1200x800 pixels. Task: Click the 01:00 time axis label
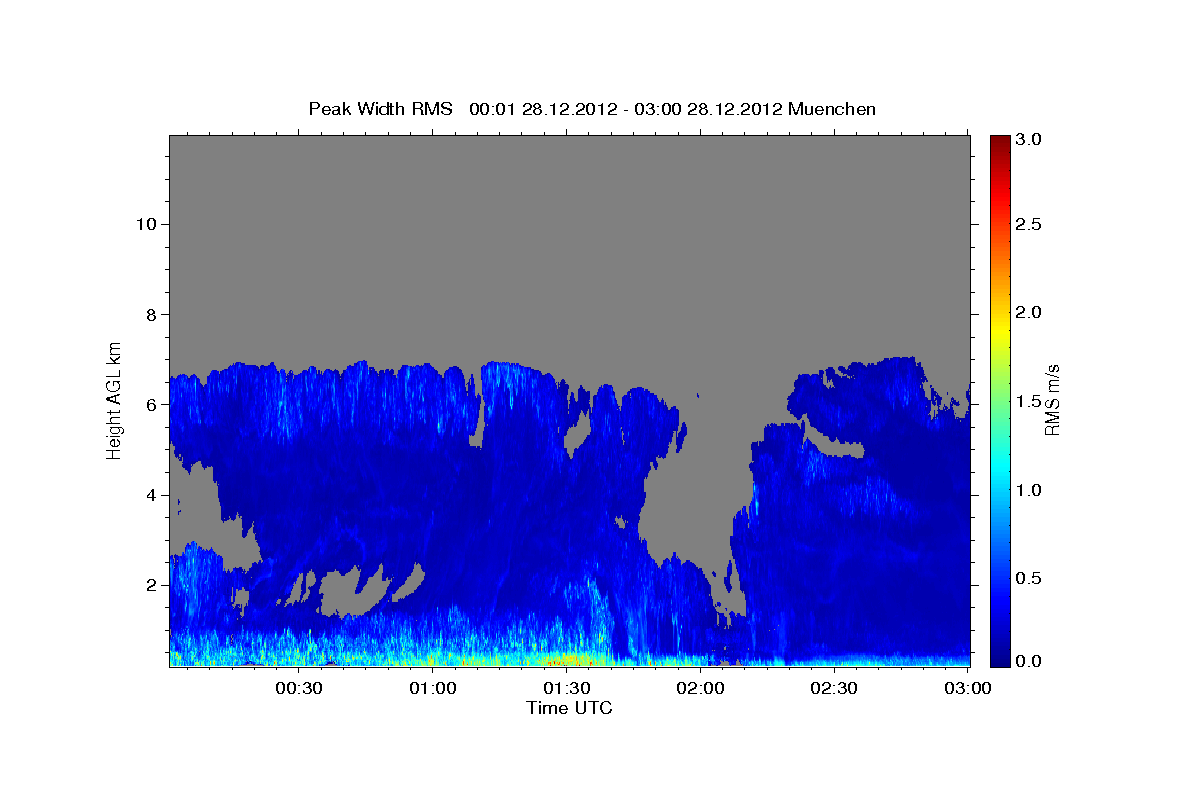tap(432, 689)
